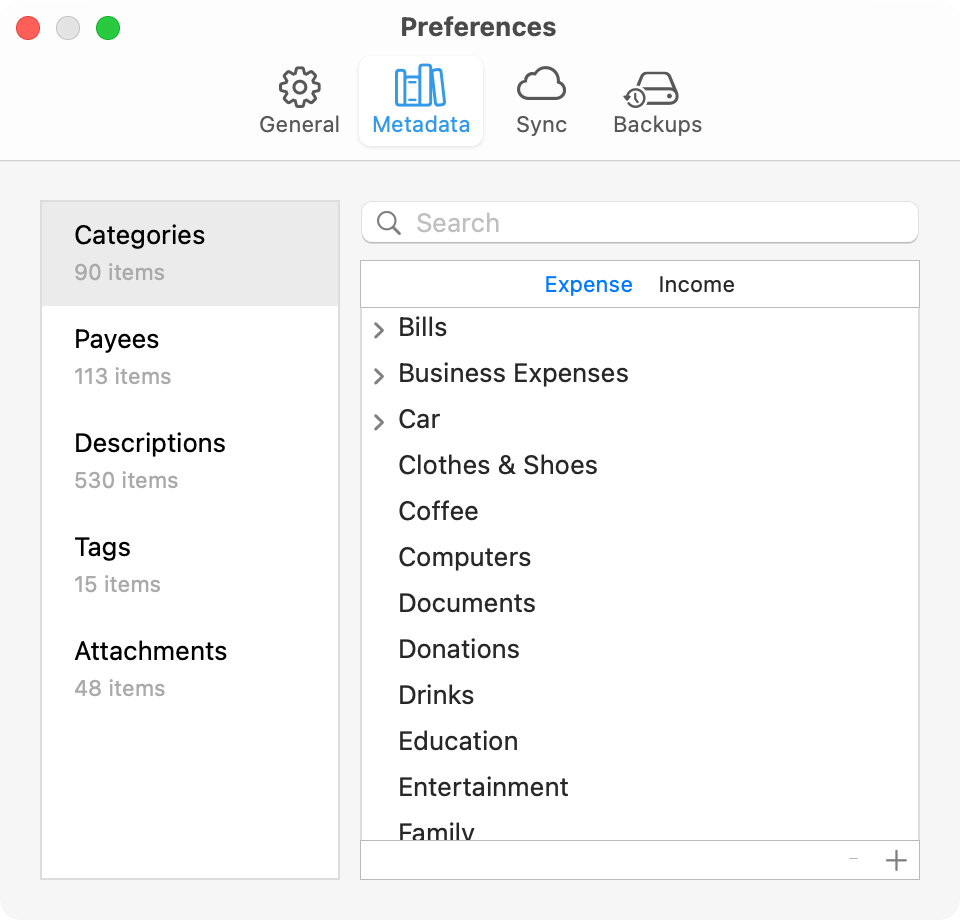The image size is (960, 920).
Task: Switch to the Expense tab
Action: pyautogui.click(x=588, y=285)
